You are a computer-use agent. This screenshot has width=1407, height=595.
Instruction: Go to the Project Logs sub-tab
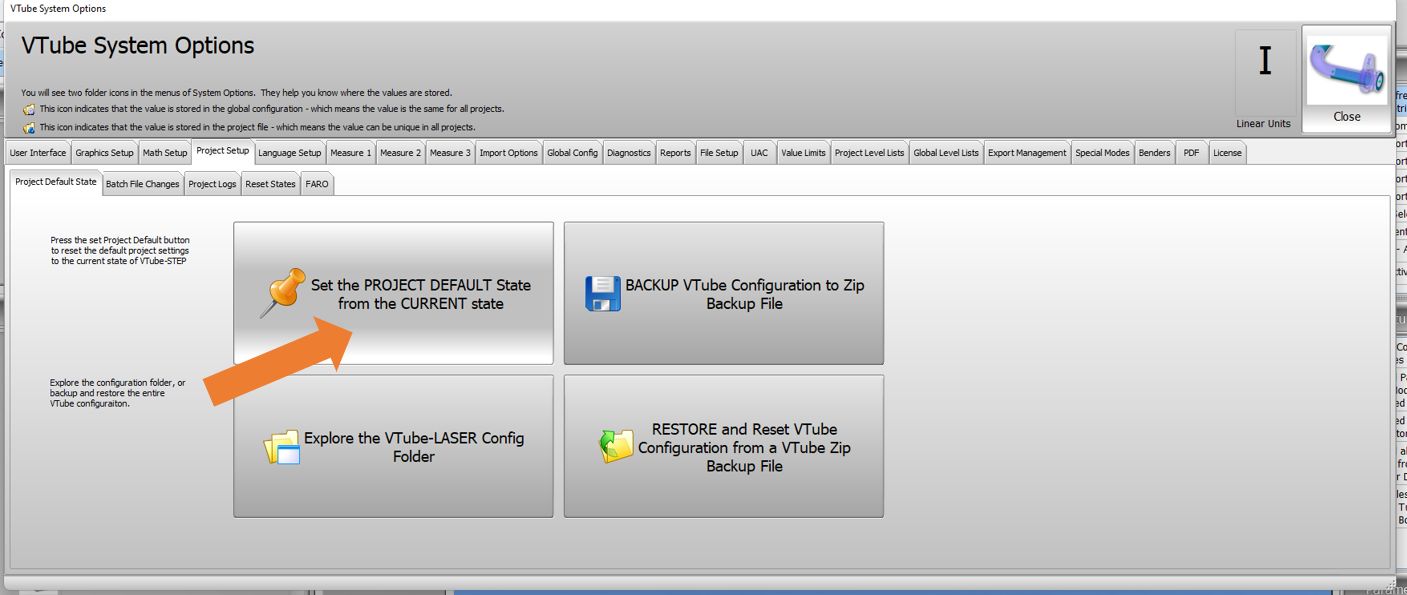coord(212,184)
